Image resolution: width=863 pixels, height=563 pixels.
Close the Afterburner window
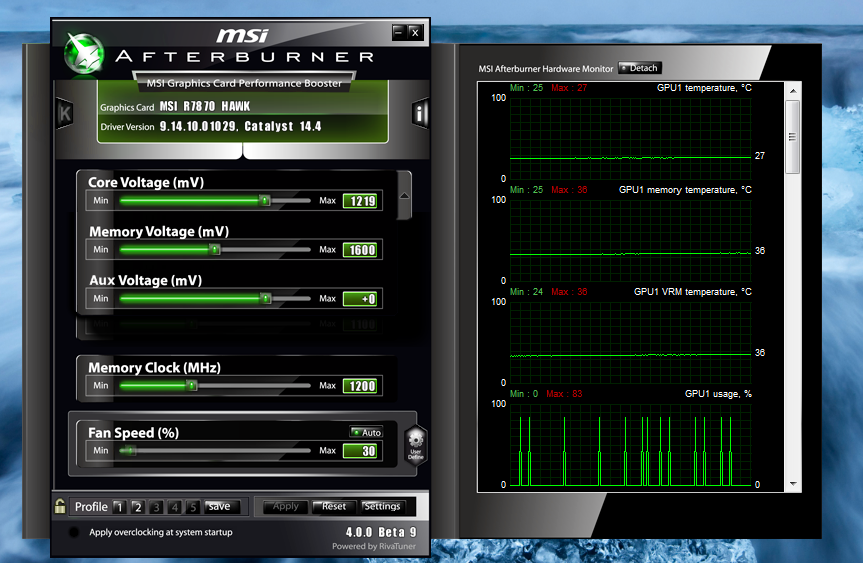click(x=416, y=32)
